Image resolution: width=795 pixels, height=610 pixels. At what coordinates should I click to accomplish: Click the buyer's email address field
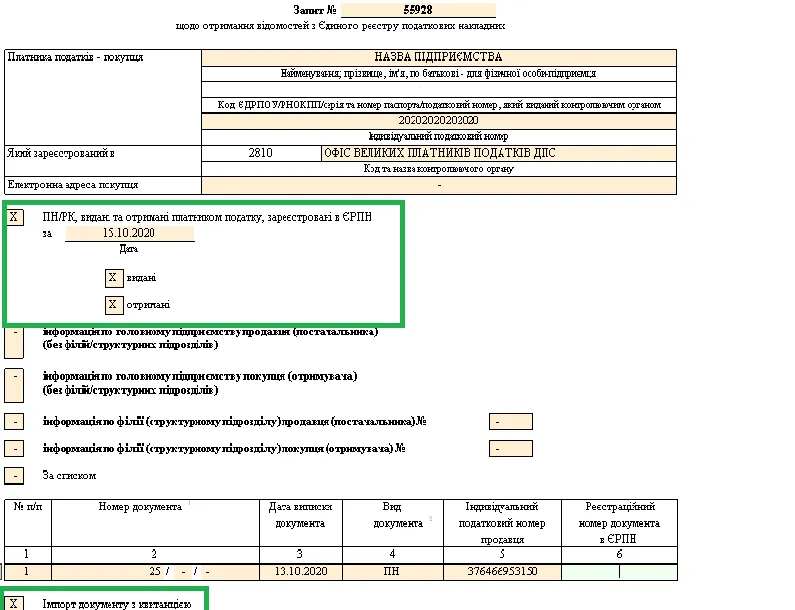(x=439, y=186)
